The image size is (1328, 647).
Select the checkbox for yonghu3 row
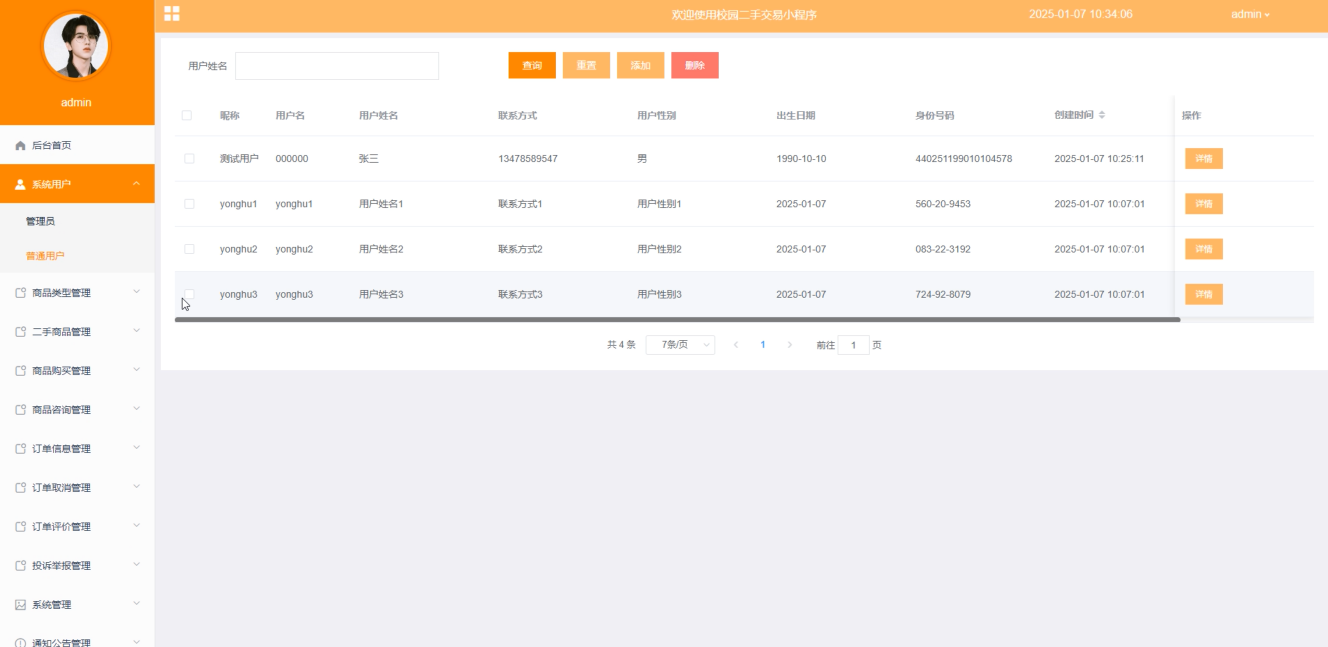(189, 294)
